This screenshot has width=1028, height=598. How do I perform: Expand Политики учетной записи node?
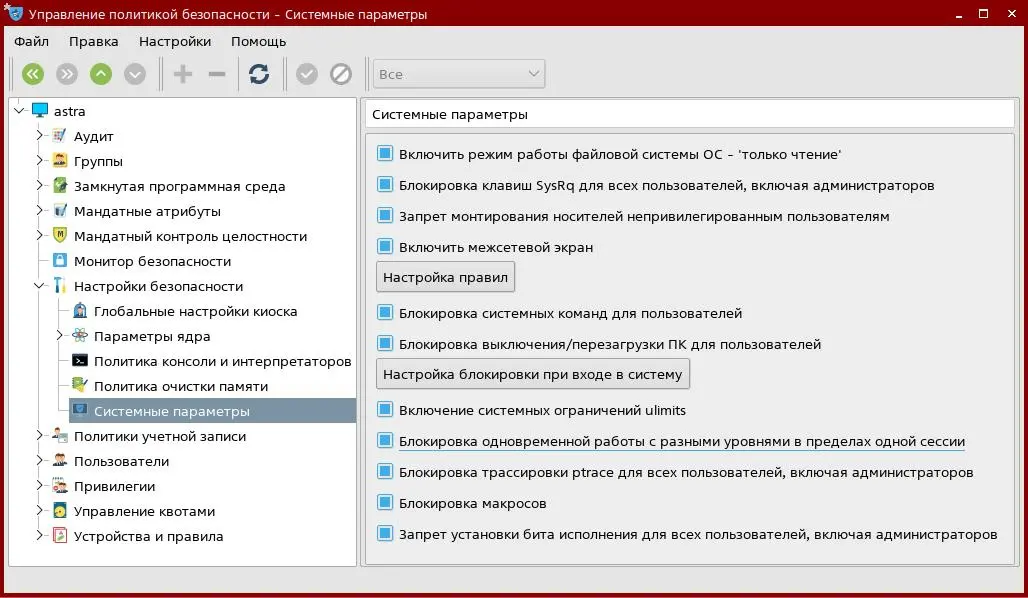click(x=39, y=435)
